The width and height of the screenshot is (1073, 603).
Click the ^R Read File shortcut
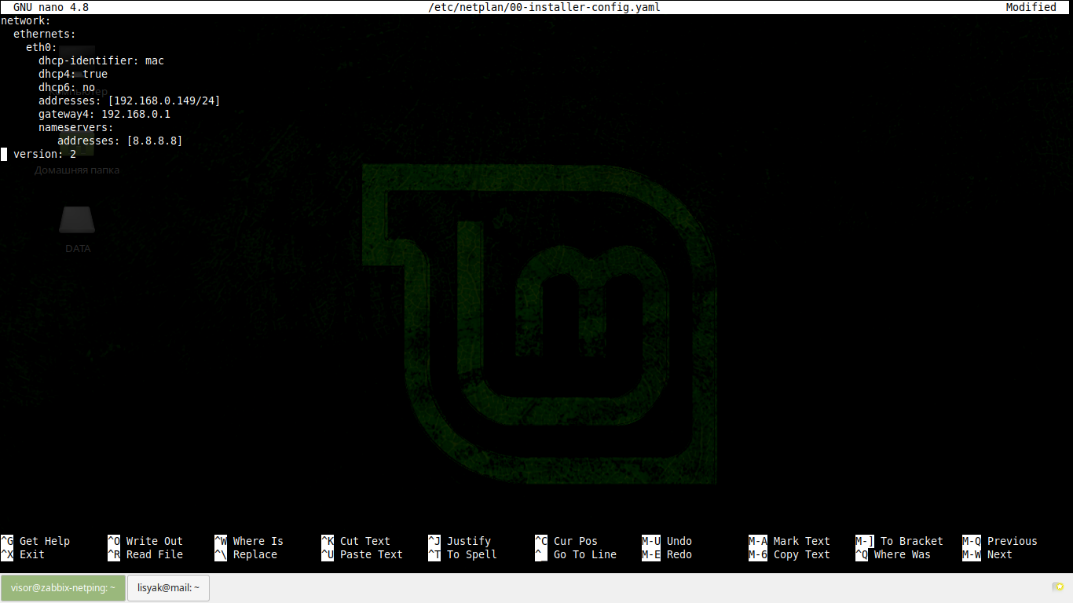[145, 554]
